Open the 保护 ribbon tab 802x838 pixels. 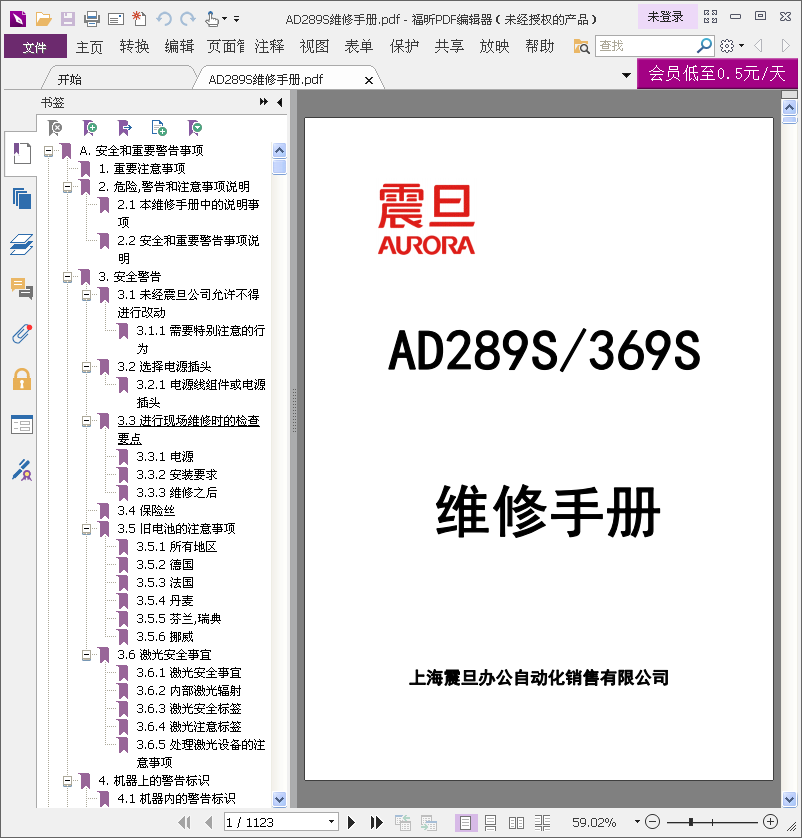pyautogui.click(x=404, y=46)
